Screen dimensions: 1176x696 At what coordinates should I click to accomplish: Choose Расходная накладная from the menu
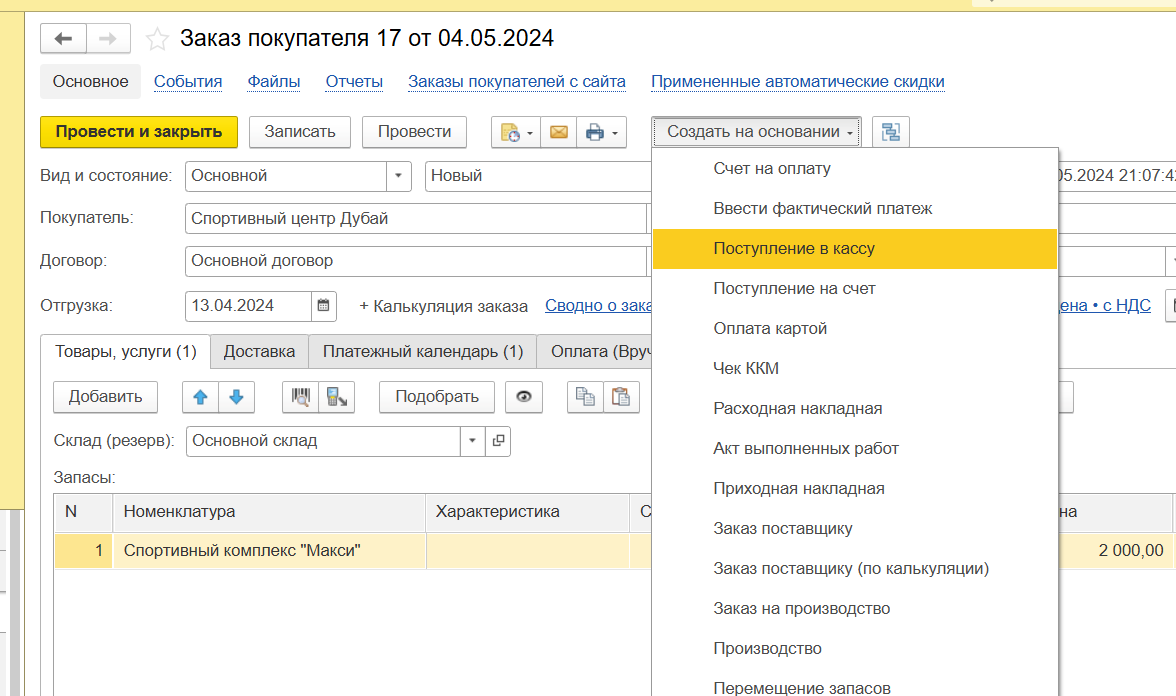(x=797, y=409)
